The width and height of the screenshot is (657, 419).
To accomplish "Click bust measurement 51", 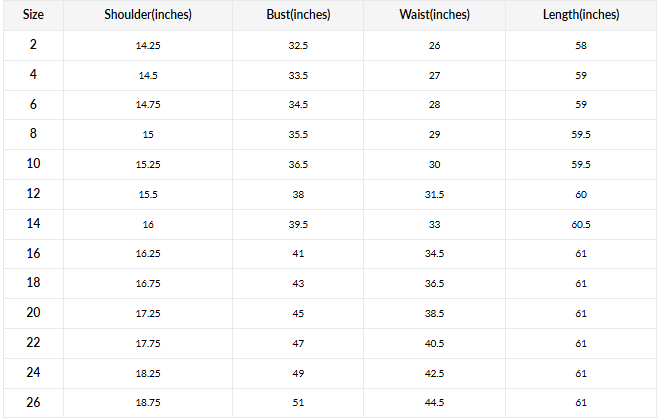I will [298, 404].
